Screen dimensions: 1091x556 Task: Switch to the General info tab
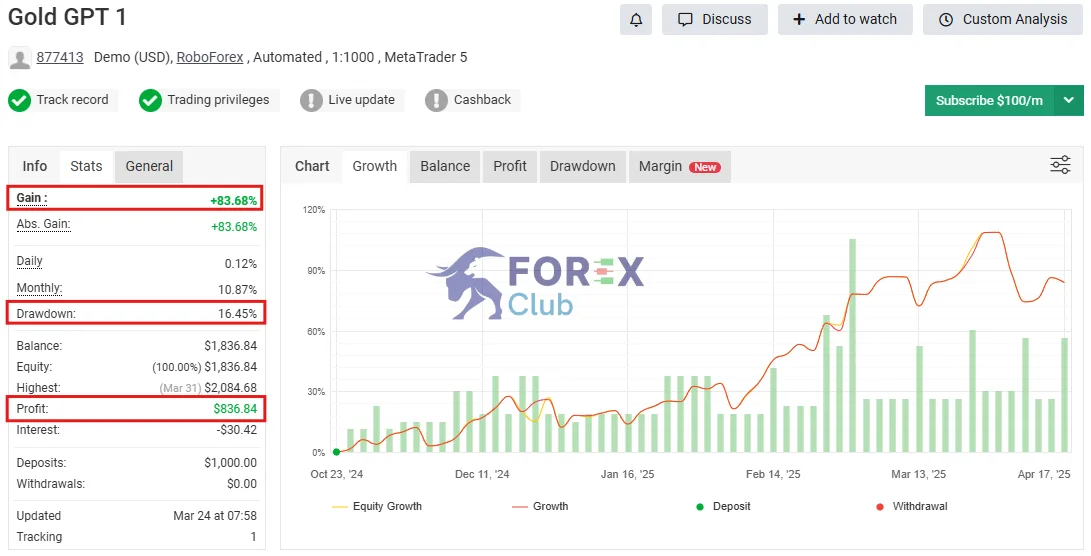[x=149, y=166]
